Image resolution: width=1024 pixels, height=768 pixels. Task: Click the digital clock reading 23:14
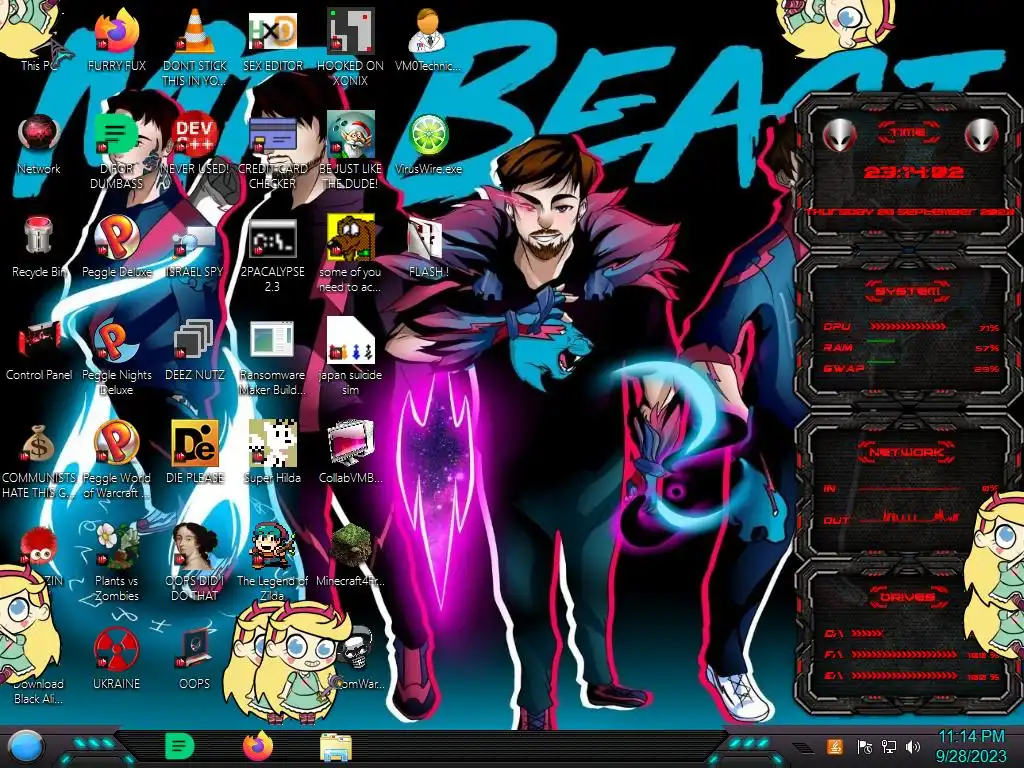(x=912, y=172)
